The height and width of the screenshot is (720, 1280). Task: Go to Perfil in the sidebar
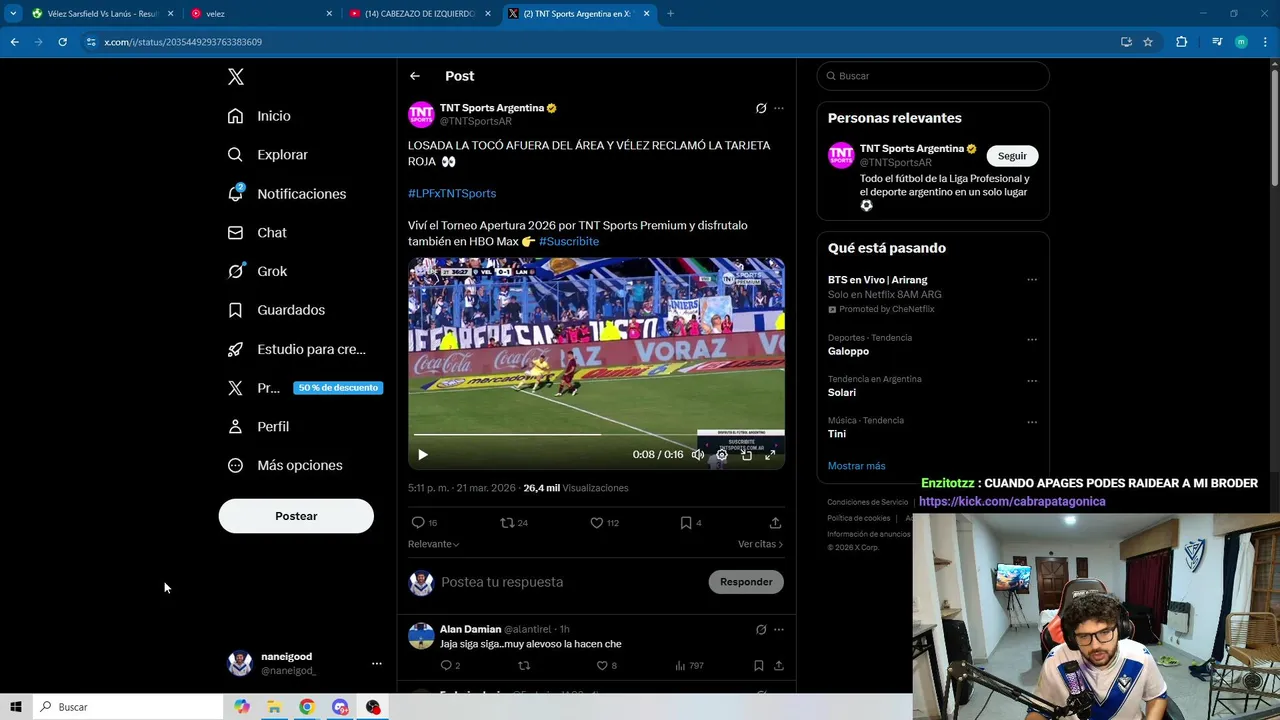pyautogui.click(x=258, y=427)
